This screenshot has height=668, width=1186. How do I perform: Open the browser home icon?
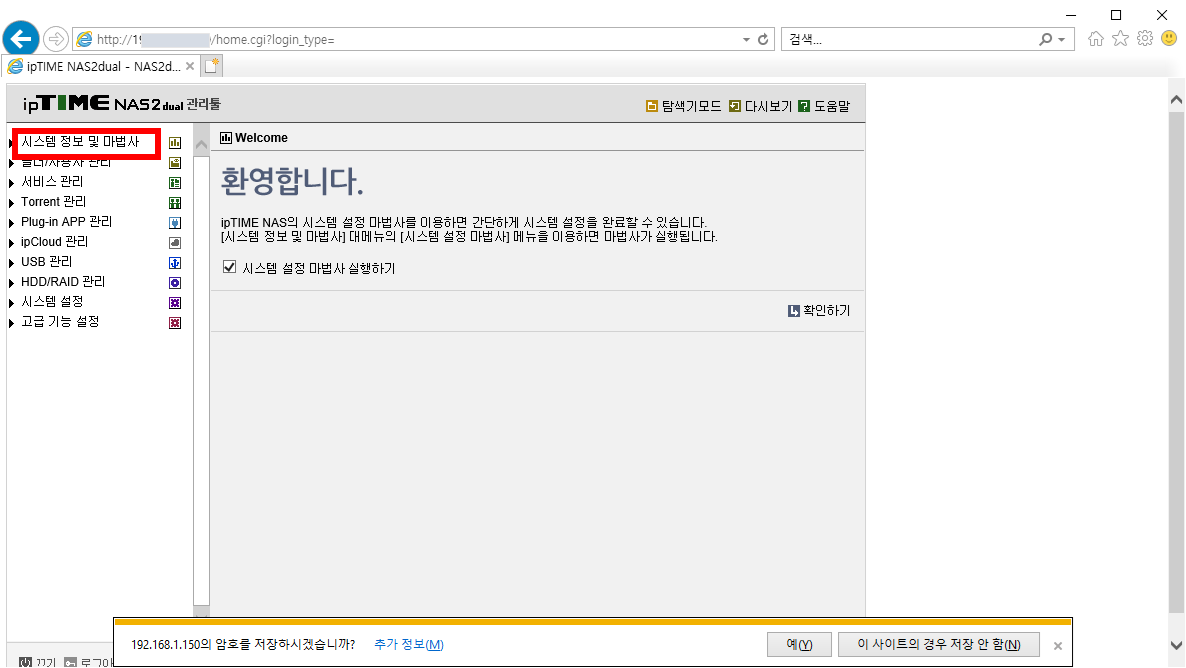(x=1095, y=39)
